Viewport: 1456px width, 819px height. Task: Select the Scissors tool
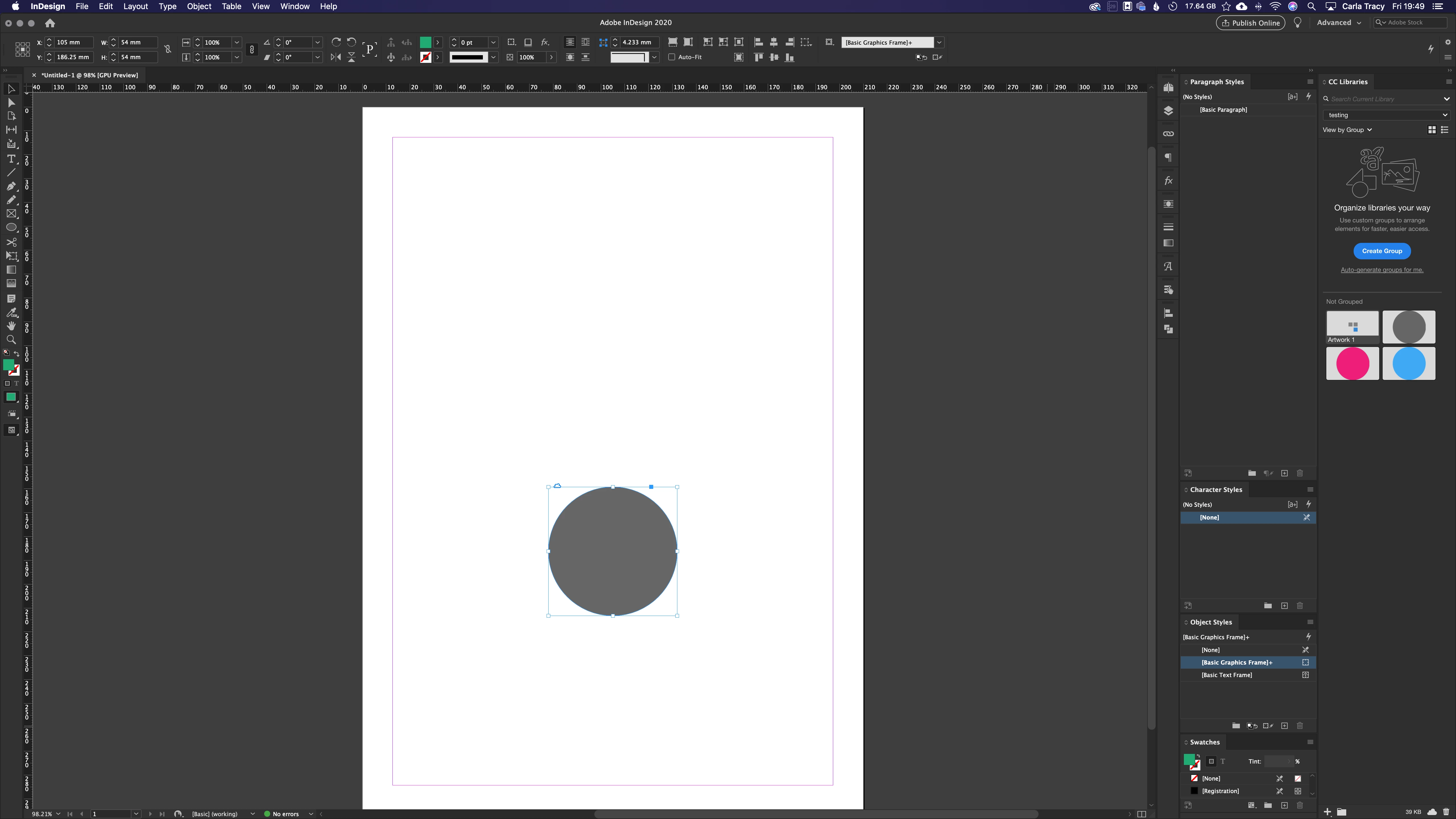pos(11,242)
